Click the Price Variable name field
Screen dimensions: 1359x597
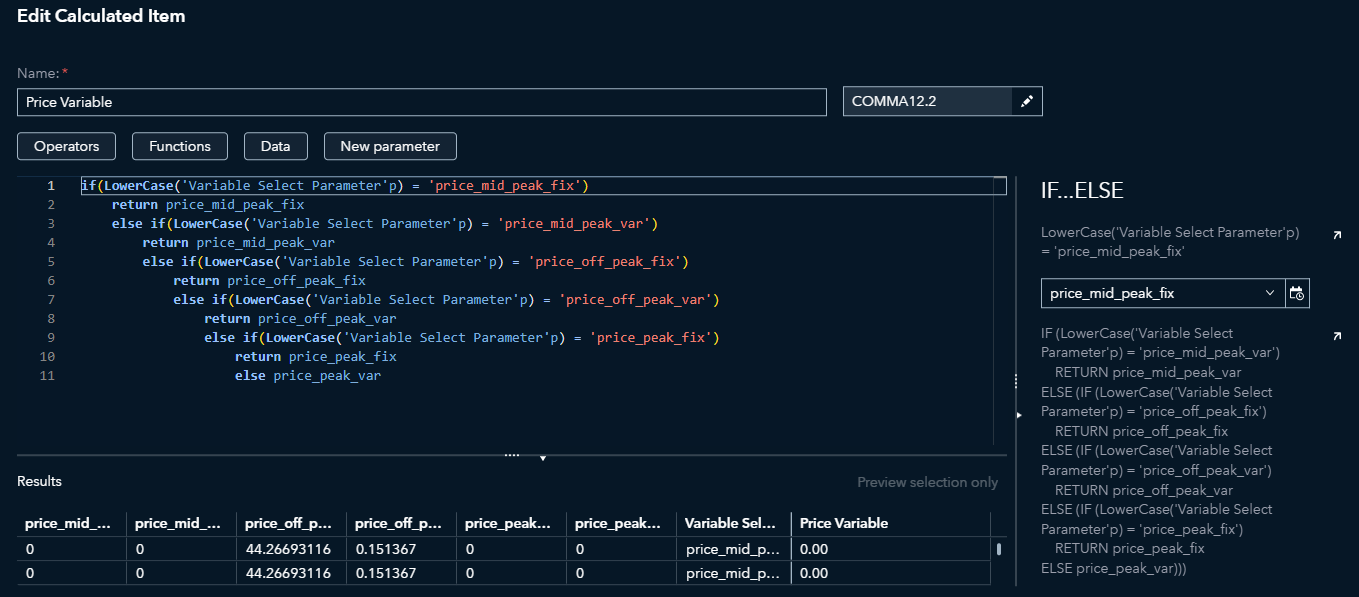[x=422, y=102]
